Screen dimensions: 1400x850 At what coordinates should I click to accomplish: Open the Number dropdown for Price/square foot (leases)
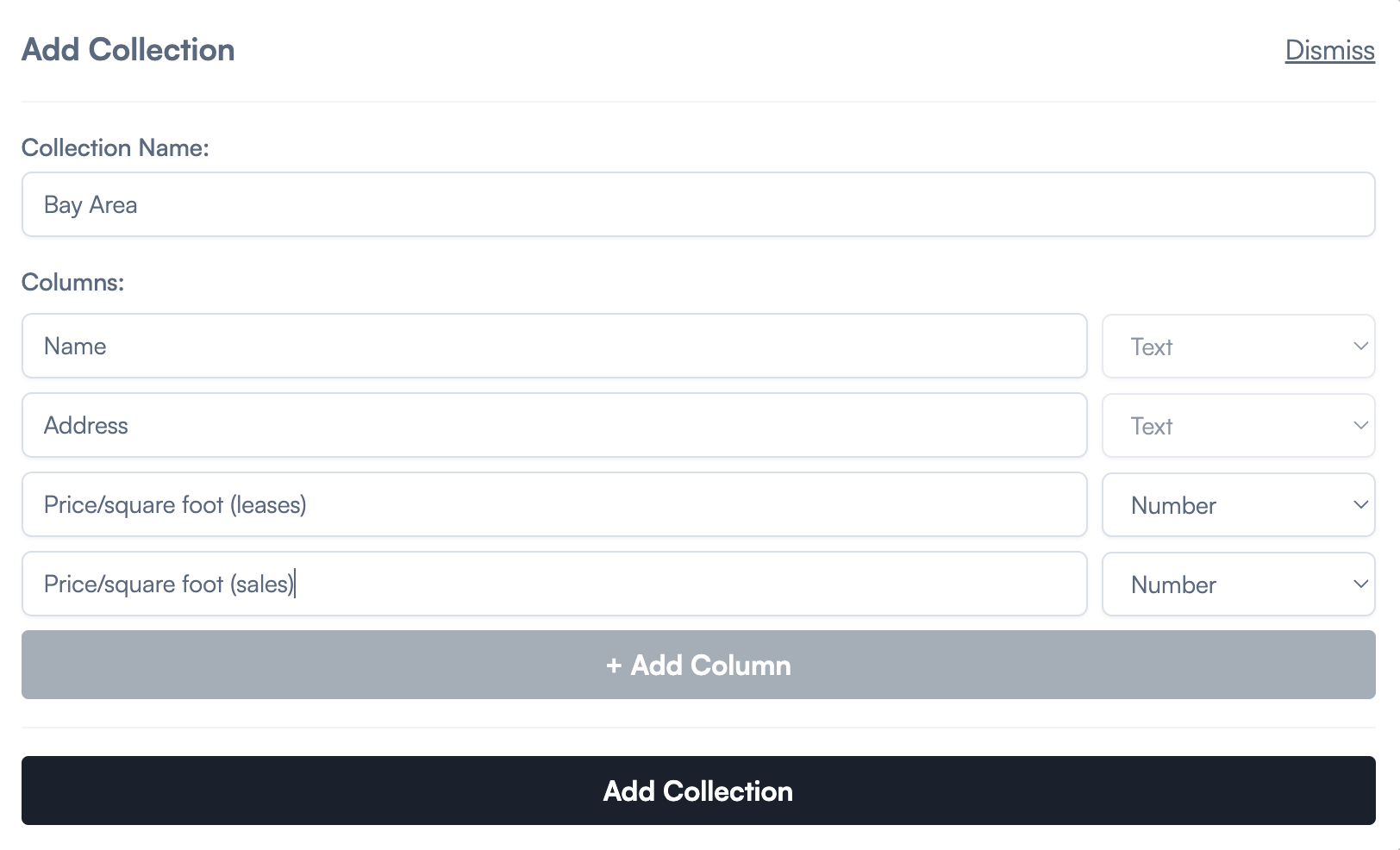click(1236, 505)
